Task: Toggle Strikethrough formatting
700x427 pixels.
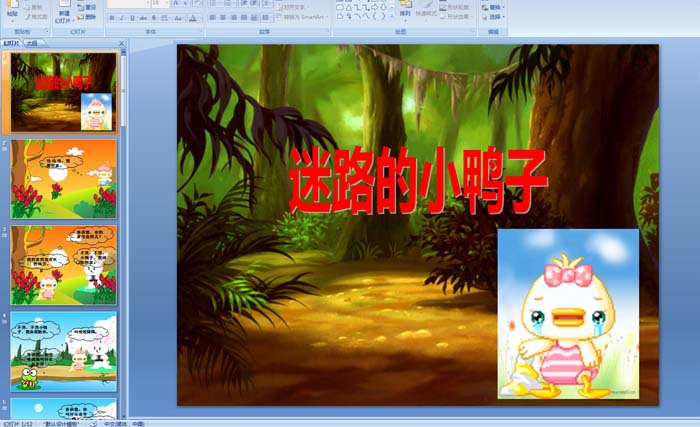Action: click(x=143, y=18)
